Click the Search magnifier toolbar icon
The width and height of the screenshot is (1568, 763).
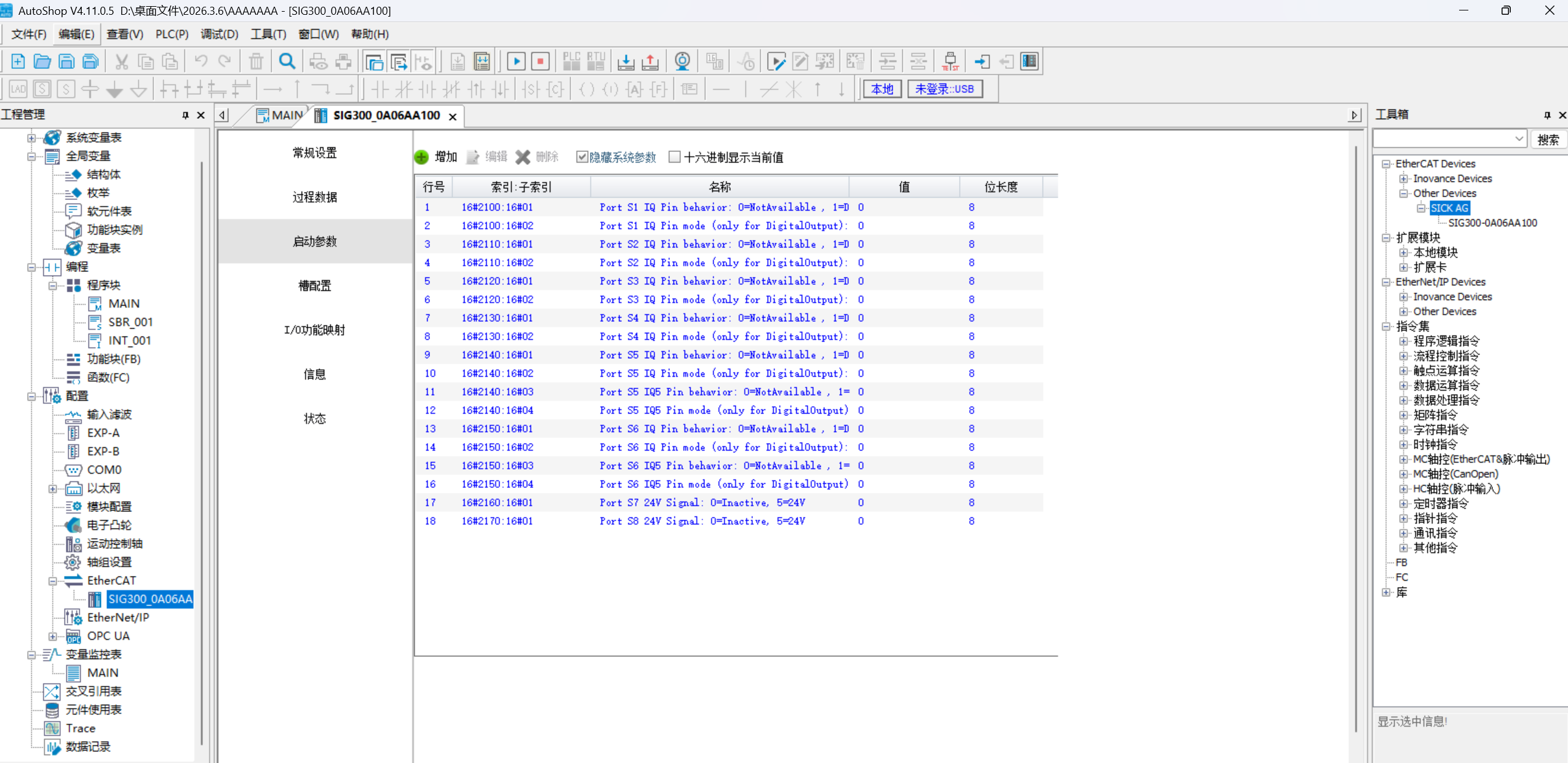287,62
